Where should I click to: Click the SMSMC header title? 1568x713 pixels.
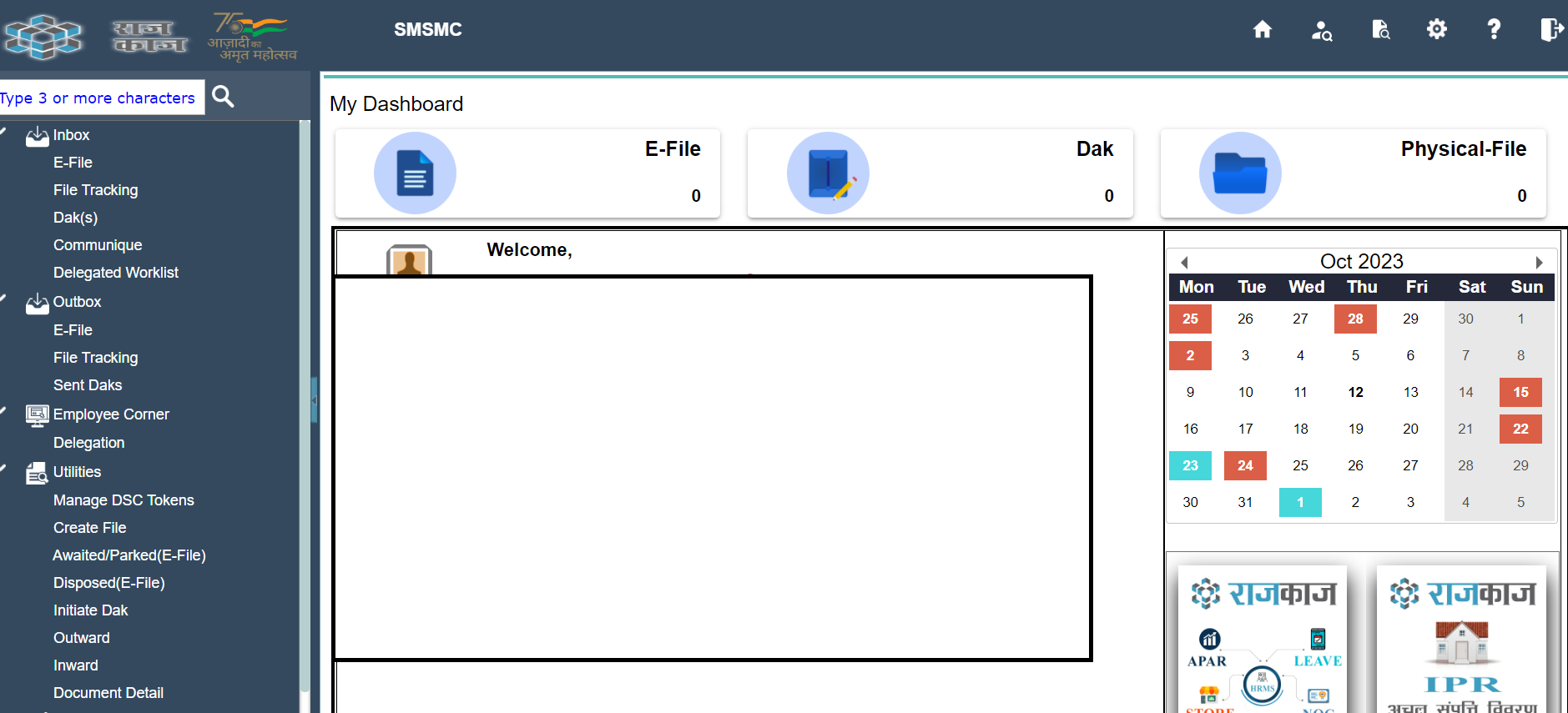tap(428, 30)
